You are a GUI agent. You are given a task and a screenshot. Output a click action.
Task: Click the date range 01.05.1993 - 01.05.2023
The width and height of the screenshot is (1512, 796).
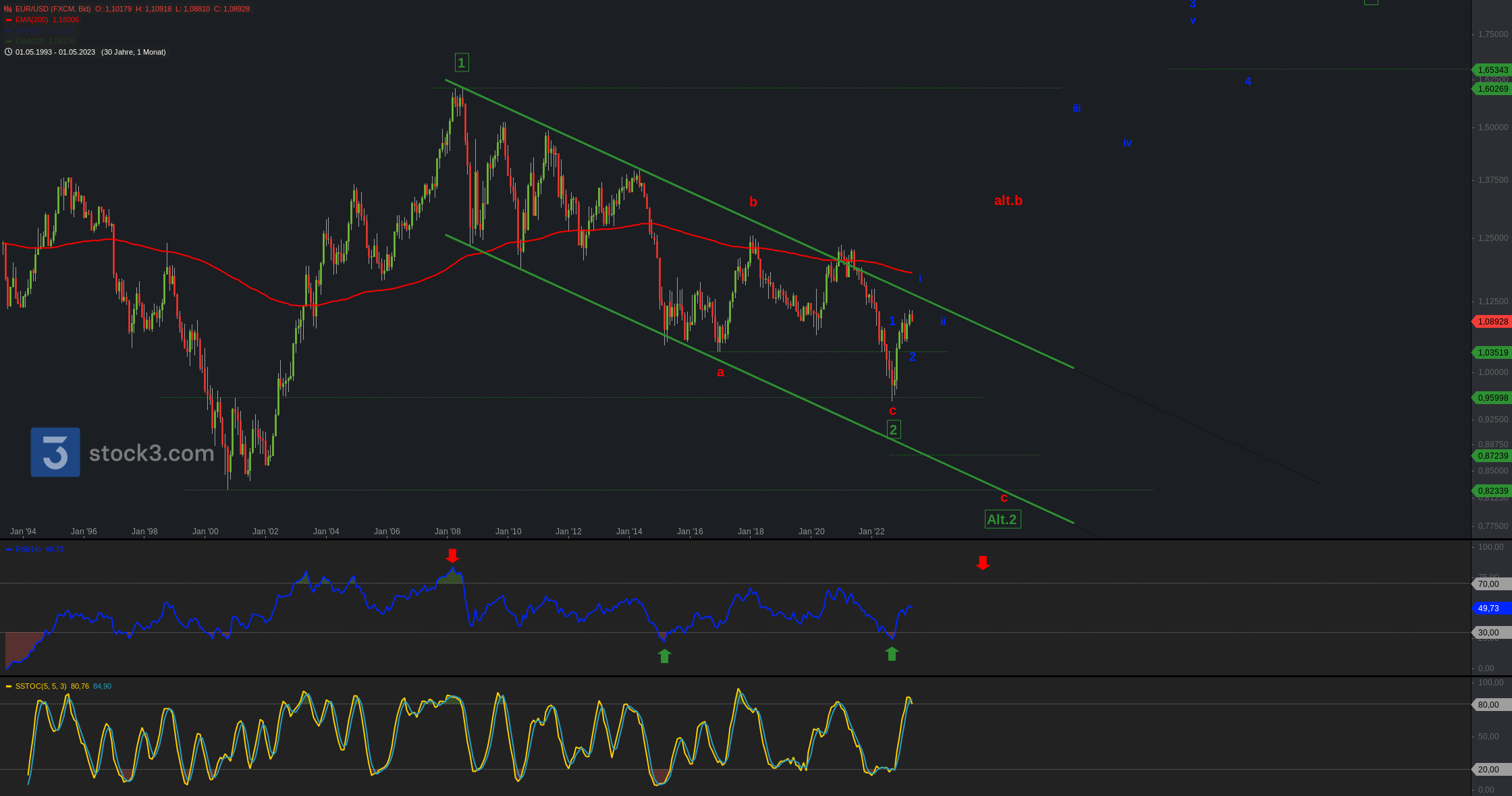click(x=55, y=52)
